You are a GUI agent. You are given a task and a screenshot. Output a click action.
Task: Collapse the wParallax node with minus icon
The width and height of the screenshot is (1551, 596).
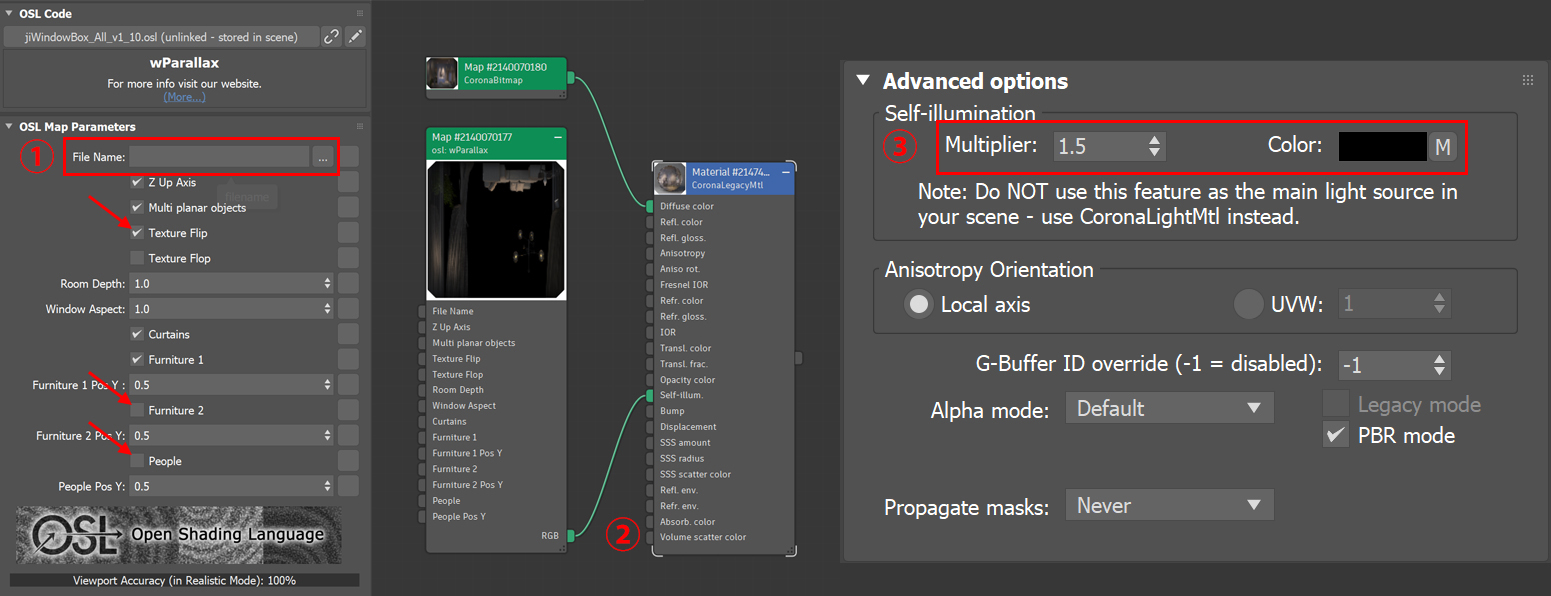[x=558, y=136]
